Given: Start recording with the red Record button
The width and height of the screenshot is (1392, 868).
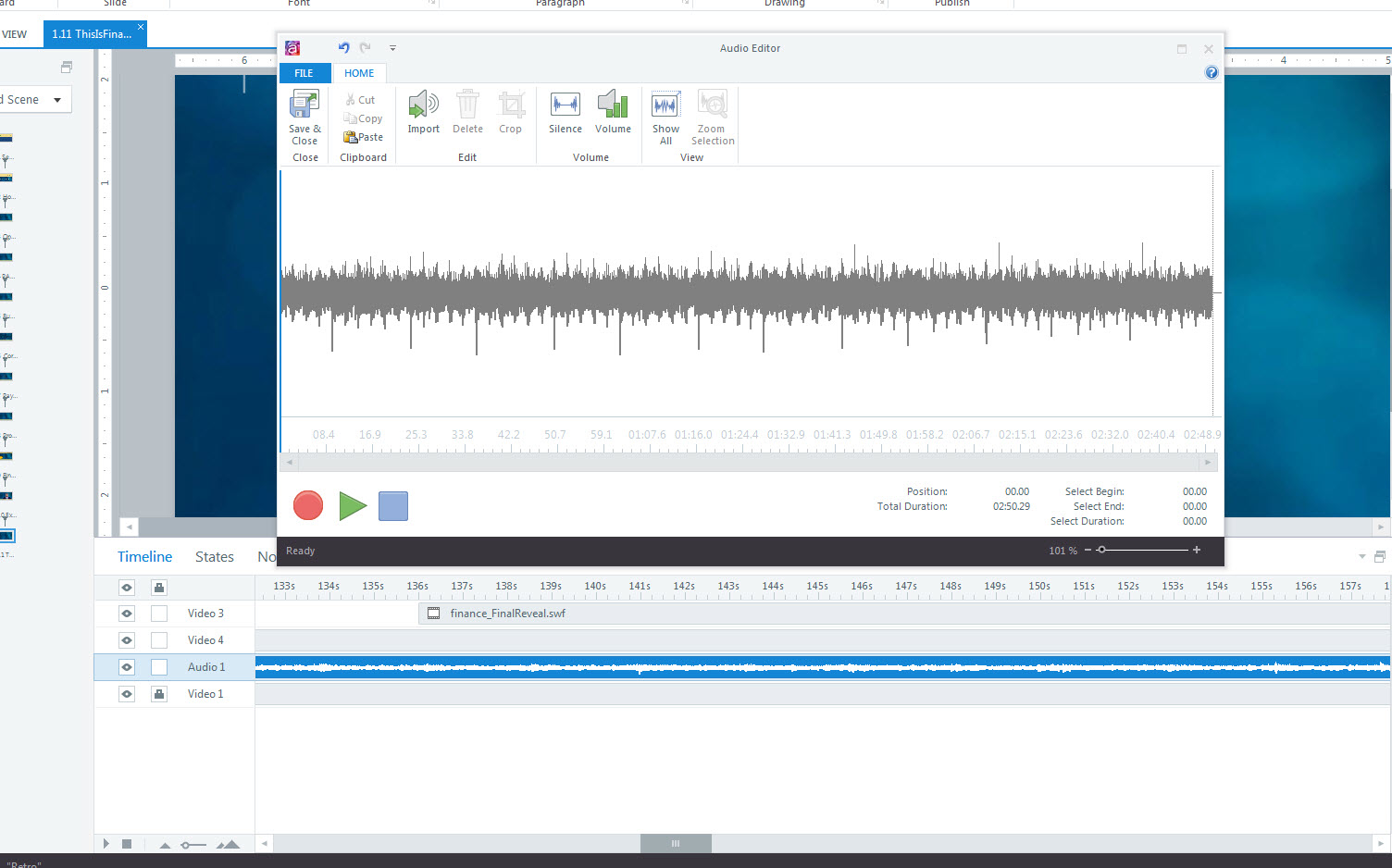Looking at the screenshot, I should (308, 505).
